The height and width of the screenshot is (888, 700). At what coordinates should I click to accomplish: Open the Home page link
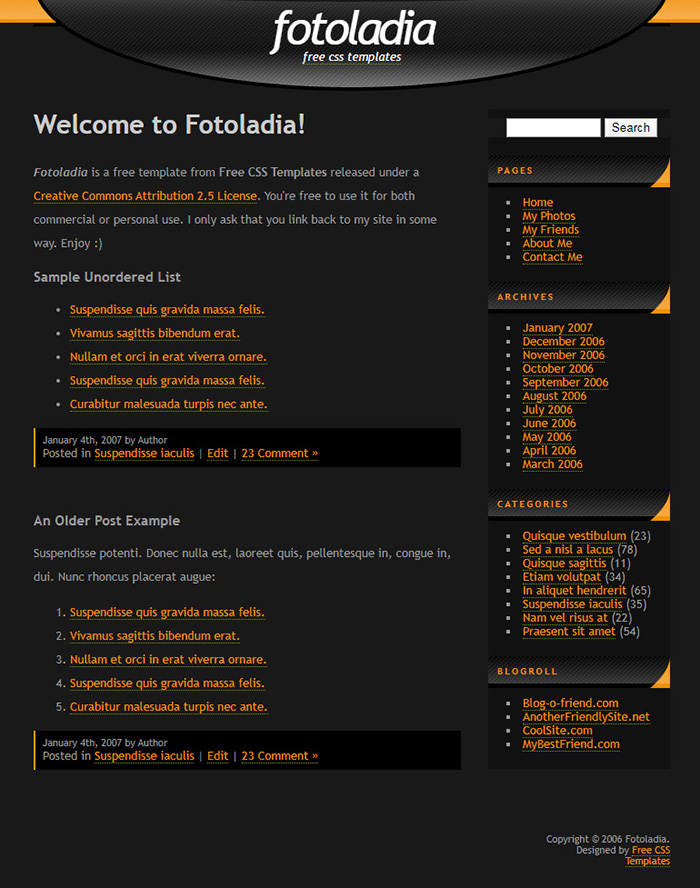pos(537,202)
